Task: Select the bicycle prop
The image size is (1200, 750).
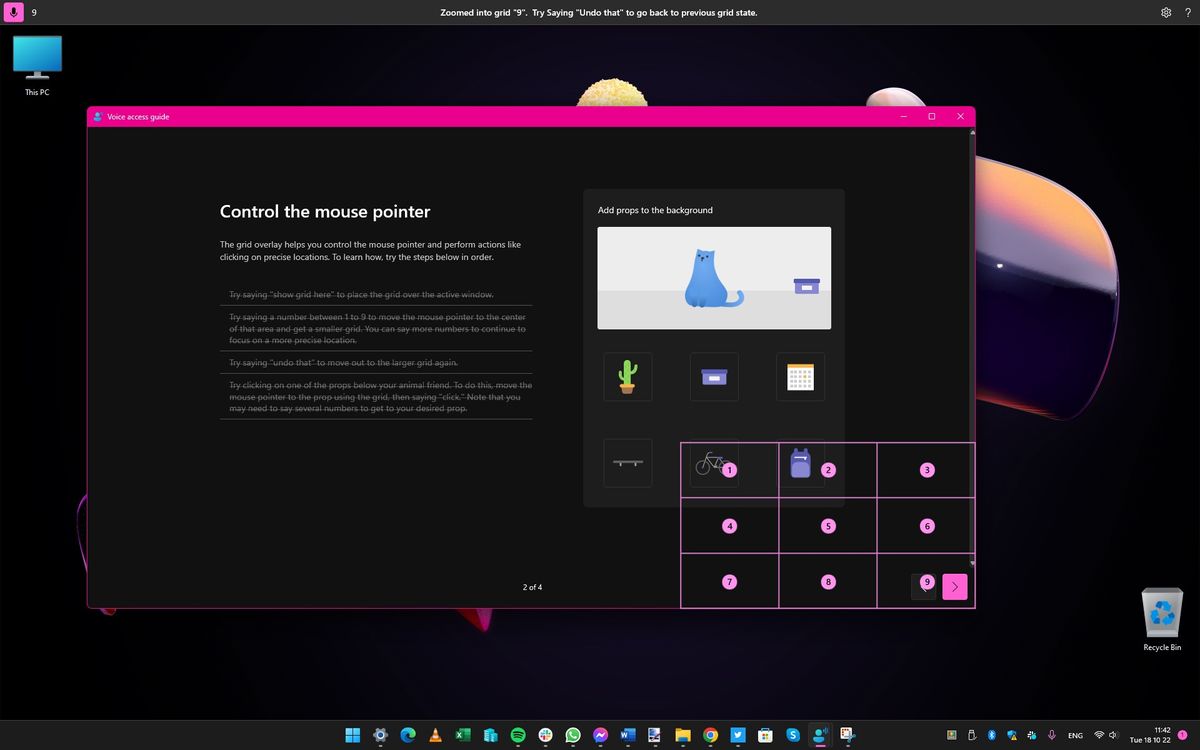Action: coord(710,462)
